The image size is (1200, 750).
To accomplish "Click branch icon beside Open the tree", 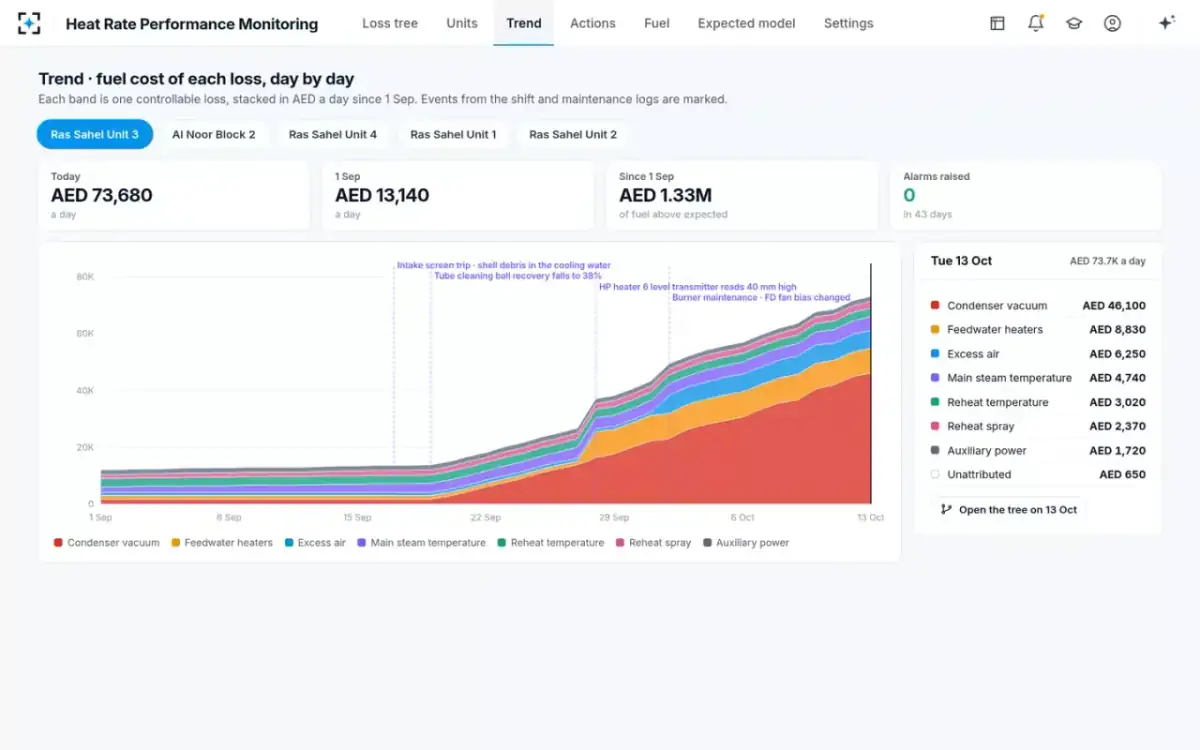I will [946, 509].
